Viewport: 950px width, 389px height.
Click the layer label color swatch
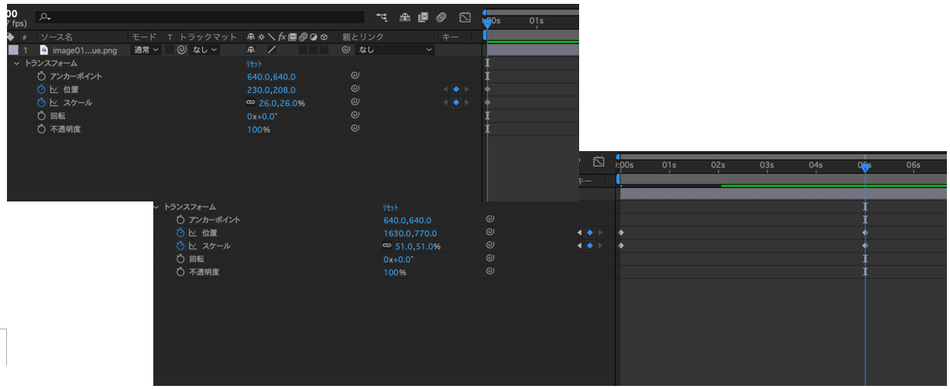click(x=13, y=50)
